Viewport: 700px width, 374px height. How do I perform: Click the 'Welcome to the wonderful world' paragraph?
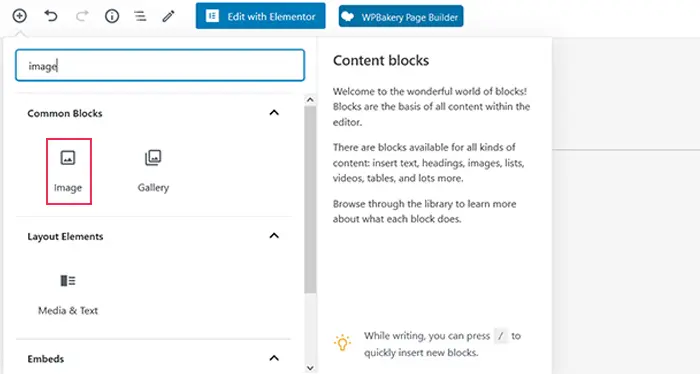coord(431,107)
